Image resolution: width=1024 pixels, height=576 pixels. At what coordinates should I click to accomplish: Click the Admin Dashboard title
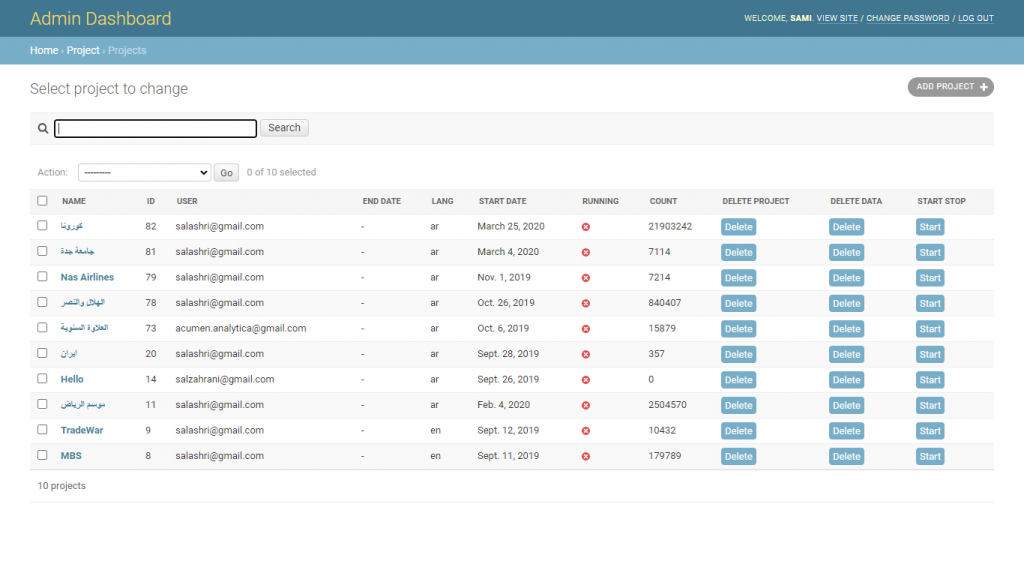[101, 18]
